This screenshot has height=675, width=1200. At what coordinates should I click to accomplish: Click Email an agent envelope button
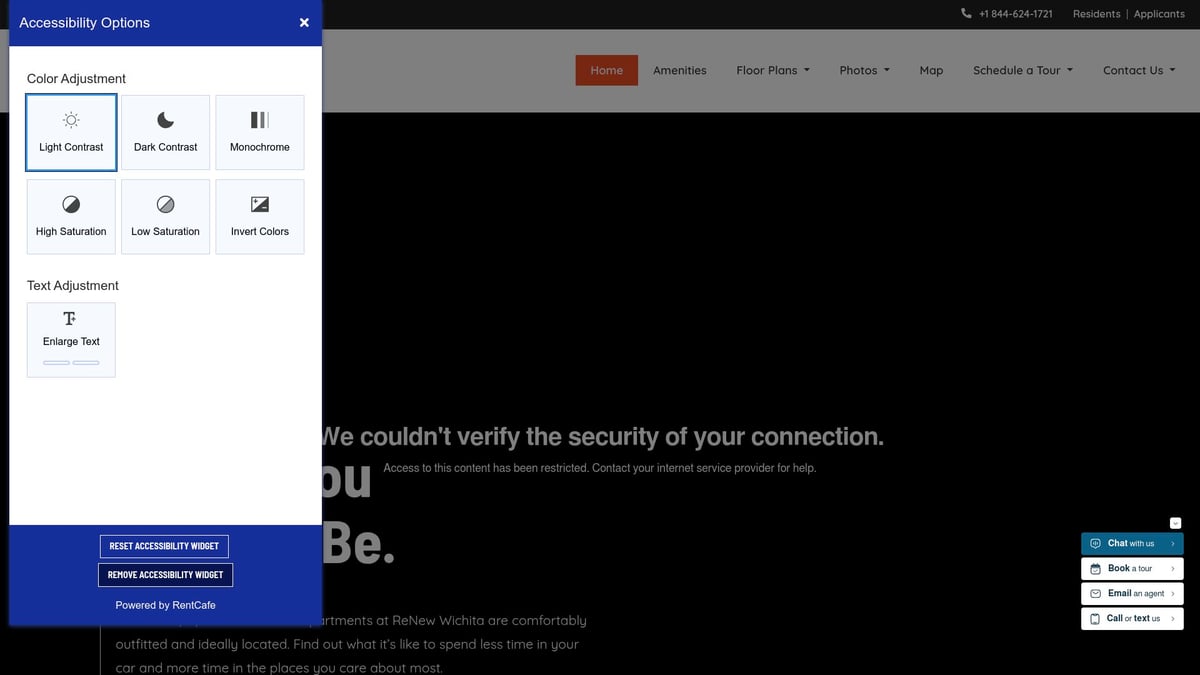(1131, 594)
